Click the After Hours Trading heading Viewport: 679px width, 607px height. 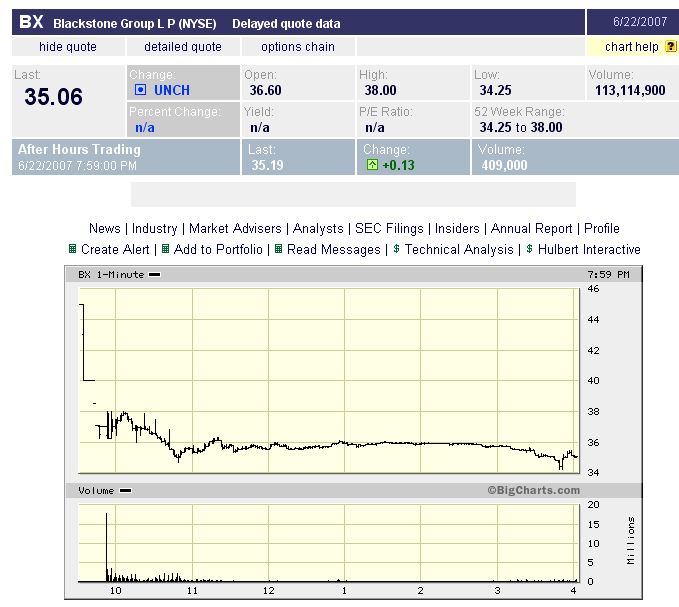click(x=79, y=149)
